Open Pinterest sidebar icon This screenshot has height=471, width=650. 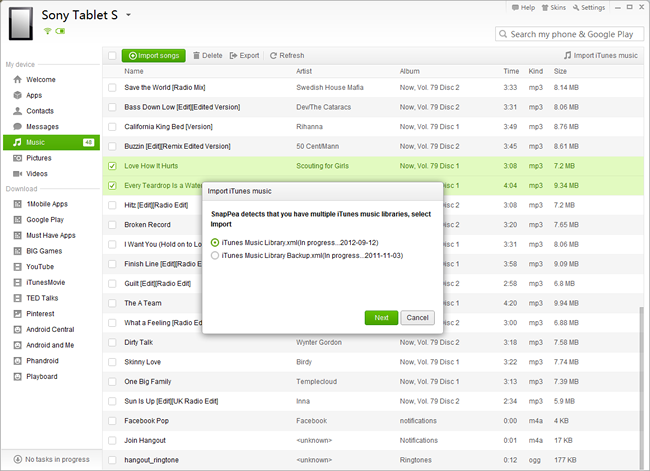pos(17,314)
